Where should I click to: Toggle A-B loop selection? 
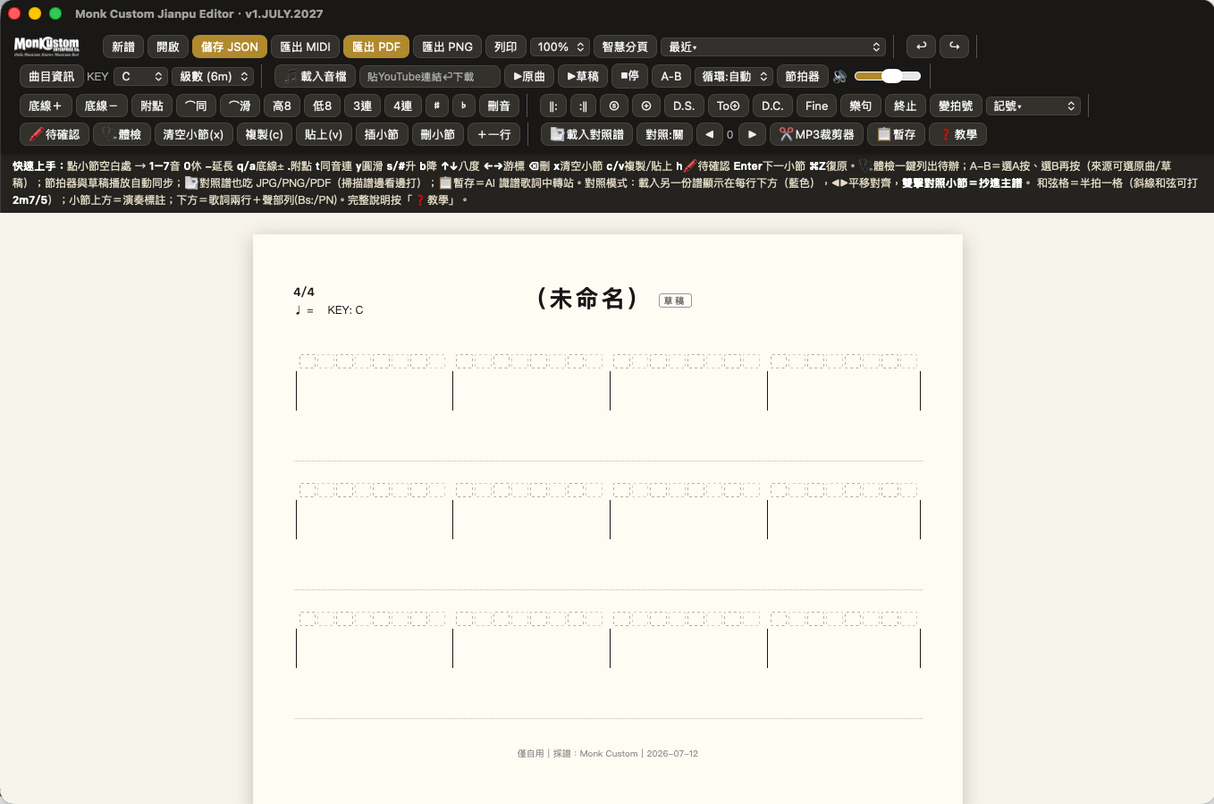tap(670, 76)
